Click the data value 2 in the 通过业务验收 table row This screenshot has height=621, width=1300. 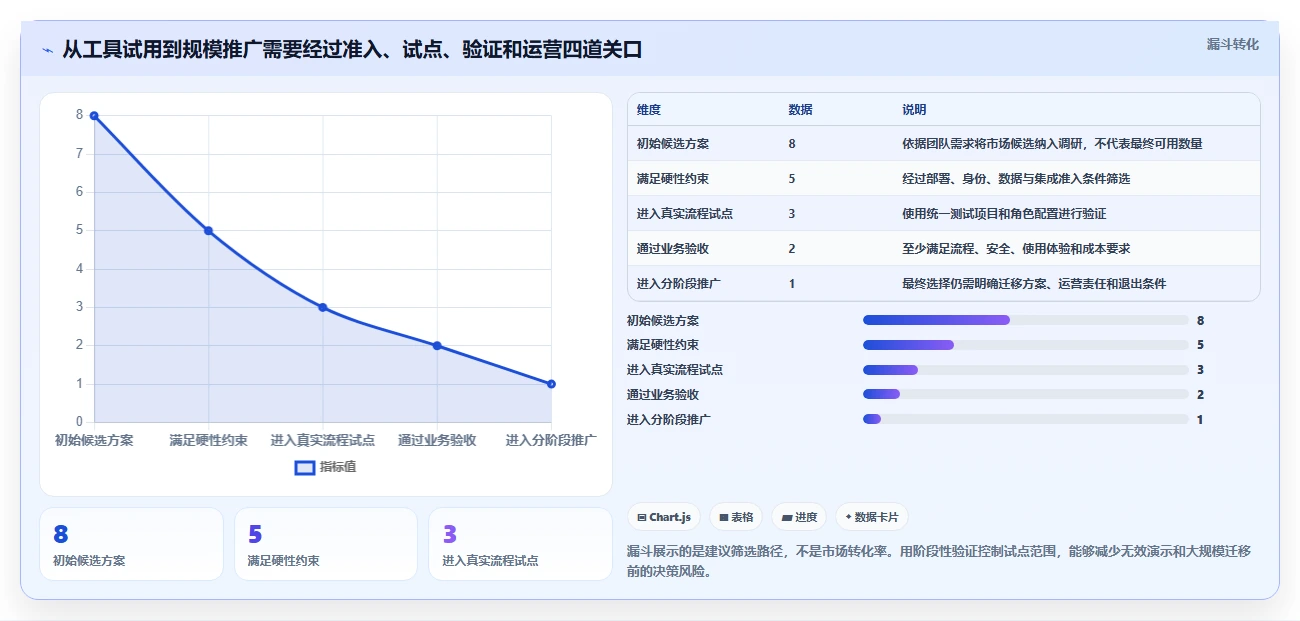coord(792,249)
